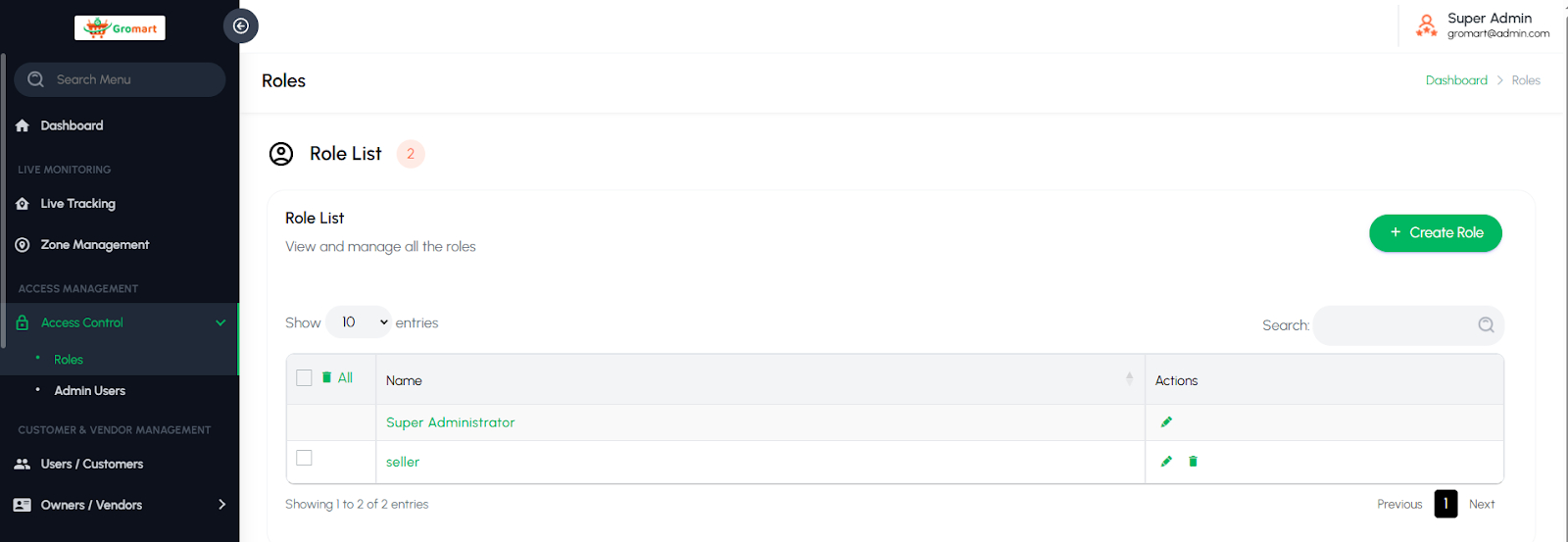Open Zone Management from the sidebar

pos(95,245)
